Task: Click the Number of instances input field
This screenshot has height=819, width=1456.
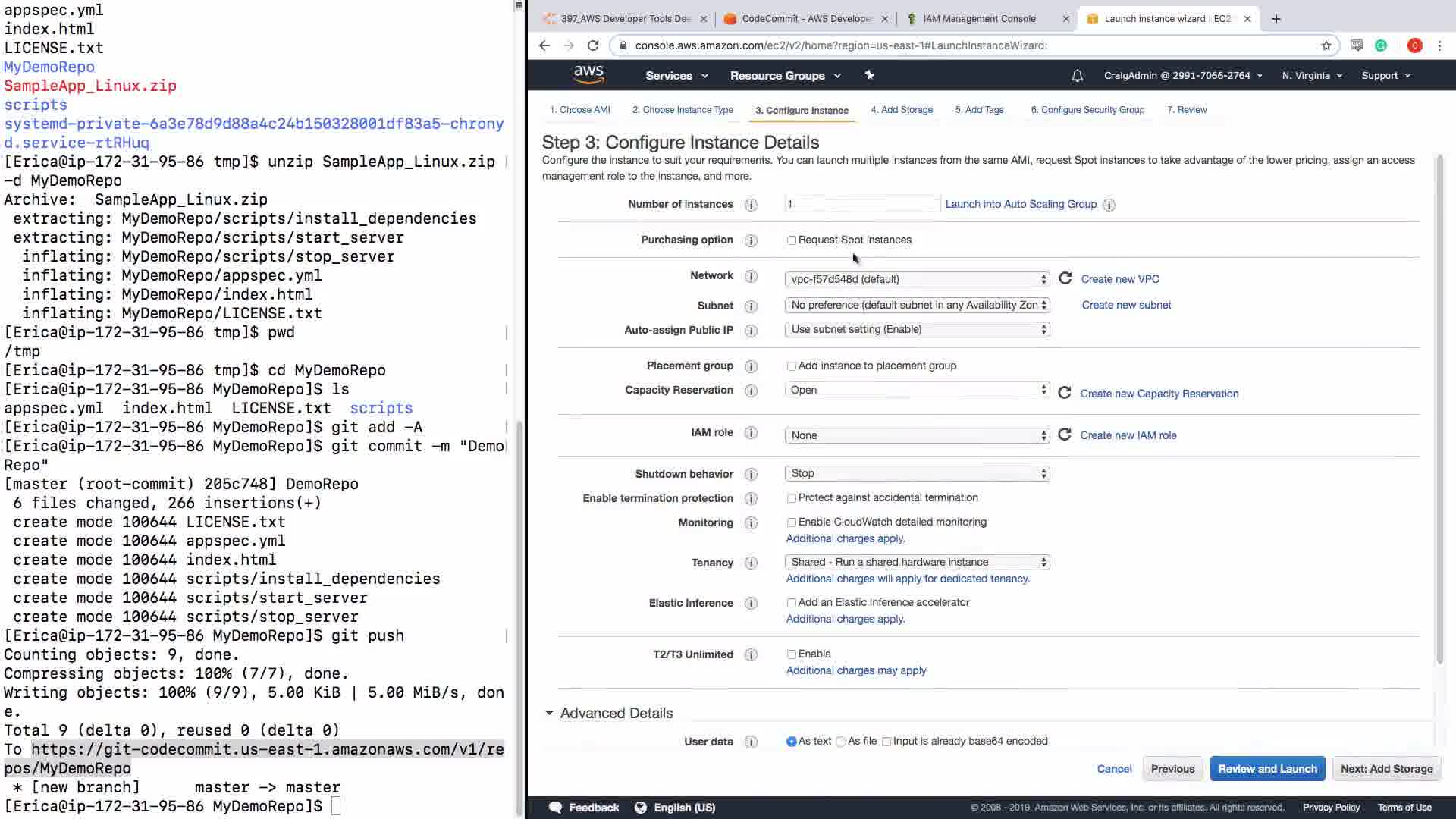Action: pos(862,204)
